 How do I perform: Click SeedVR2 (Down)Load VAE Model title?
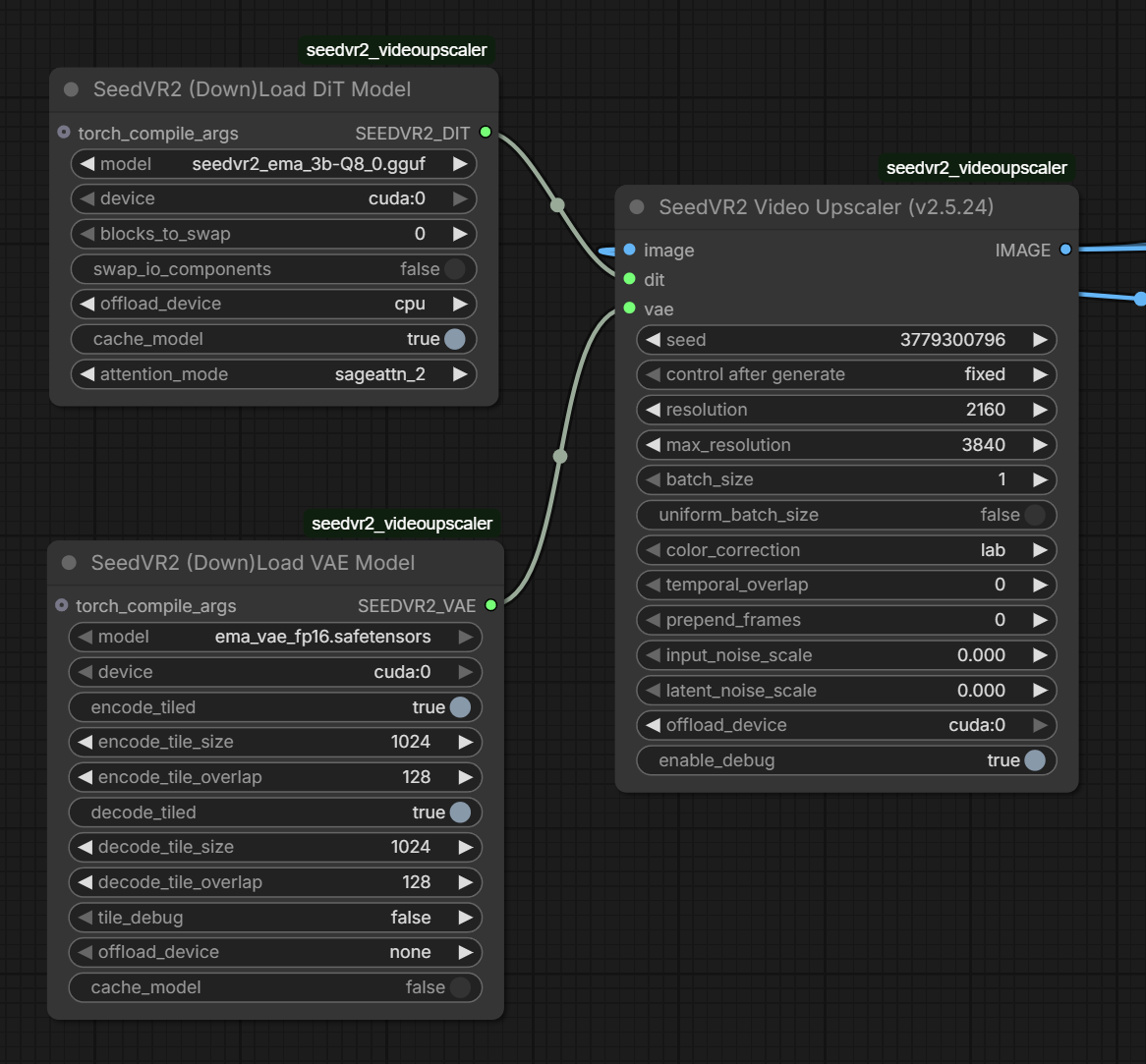click(253, 563)
